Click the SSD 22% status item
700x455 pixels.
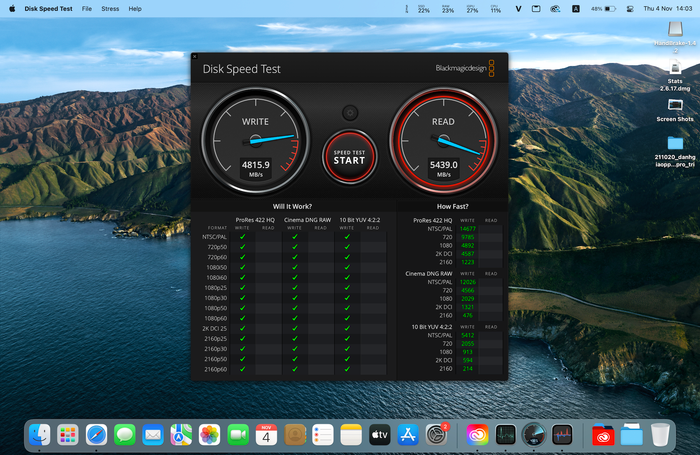point(424,9)
